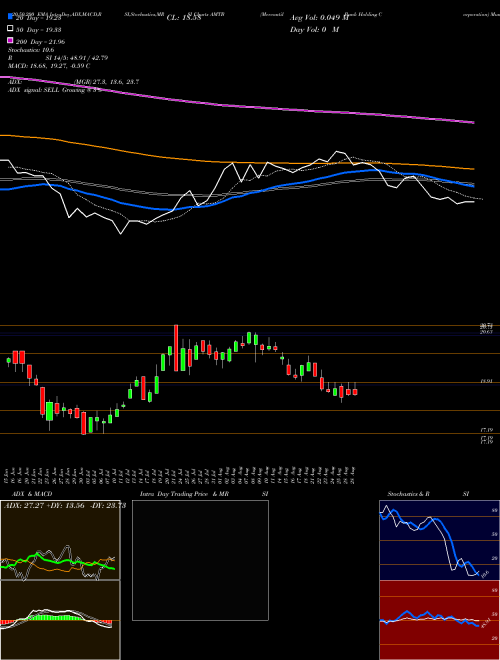Select the '200 Day = 21.96' legend text
The height and width of the screenshot is (660, 500).
tap(40, 42)
